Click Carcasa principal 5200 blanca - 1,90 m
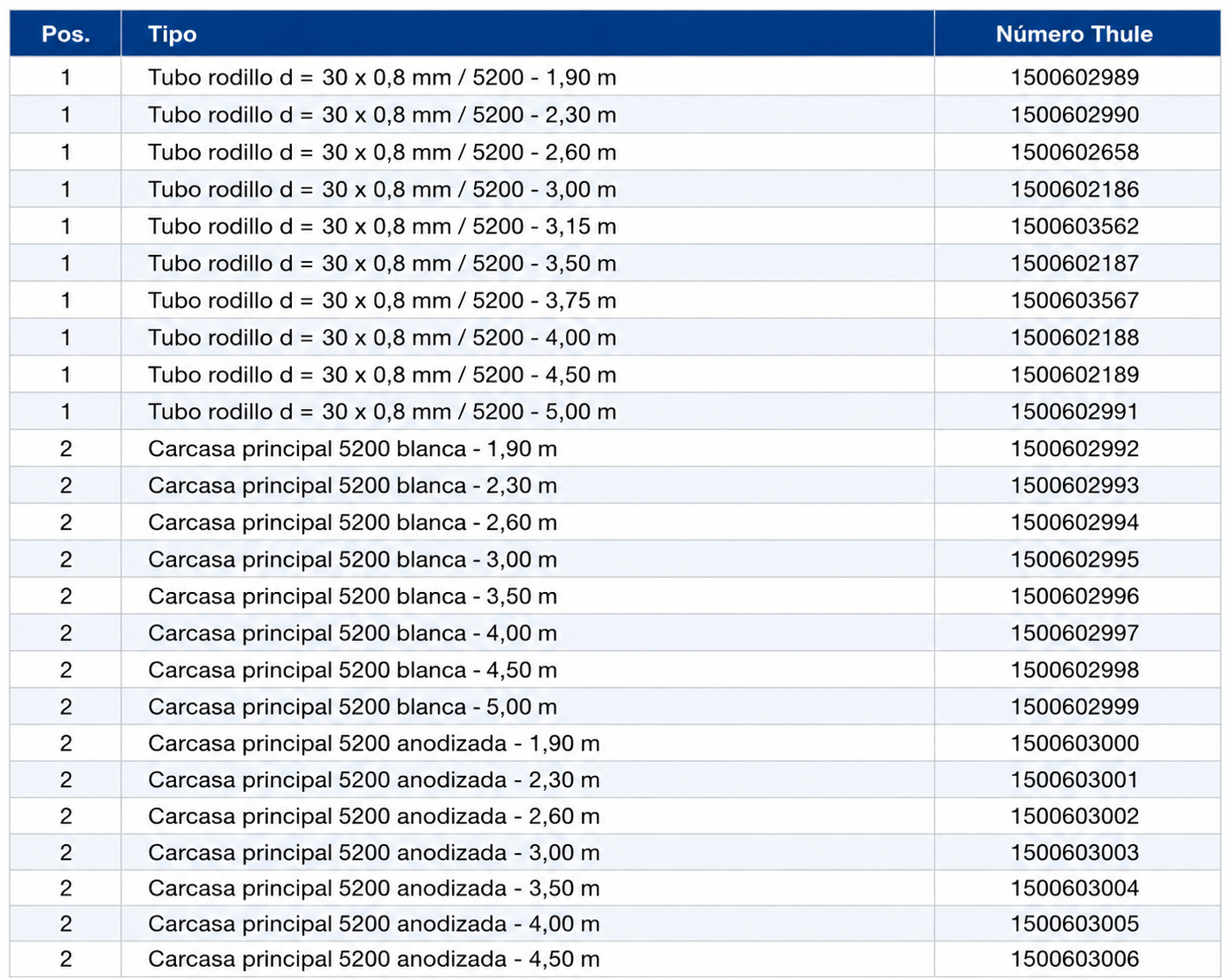Viewport: 1231px width, 980px height. pyautogui.click(x=352, y=448)
